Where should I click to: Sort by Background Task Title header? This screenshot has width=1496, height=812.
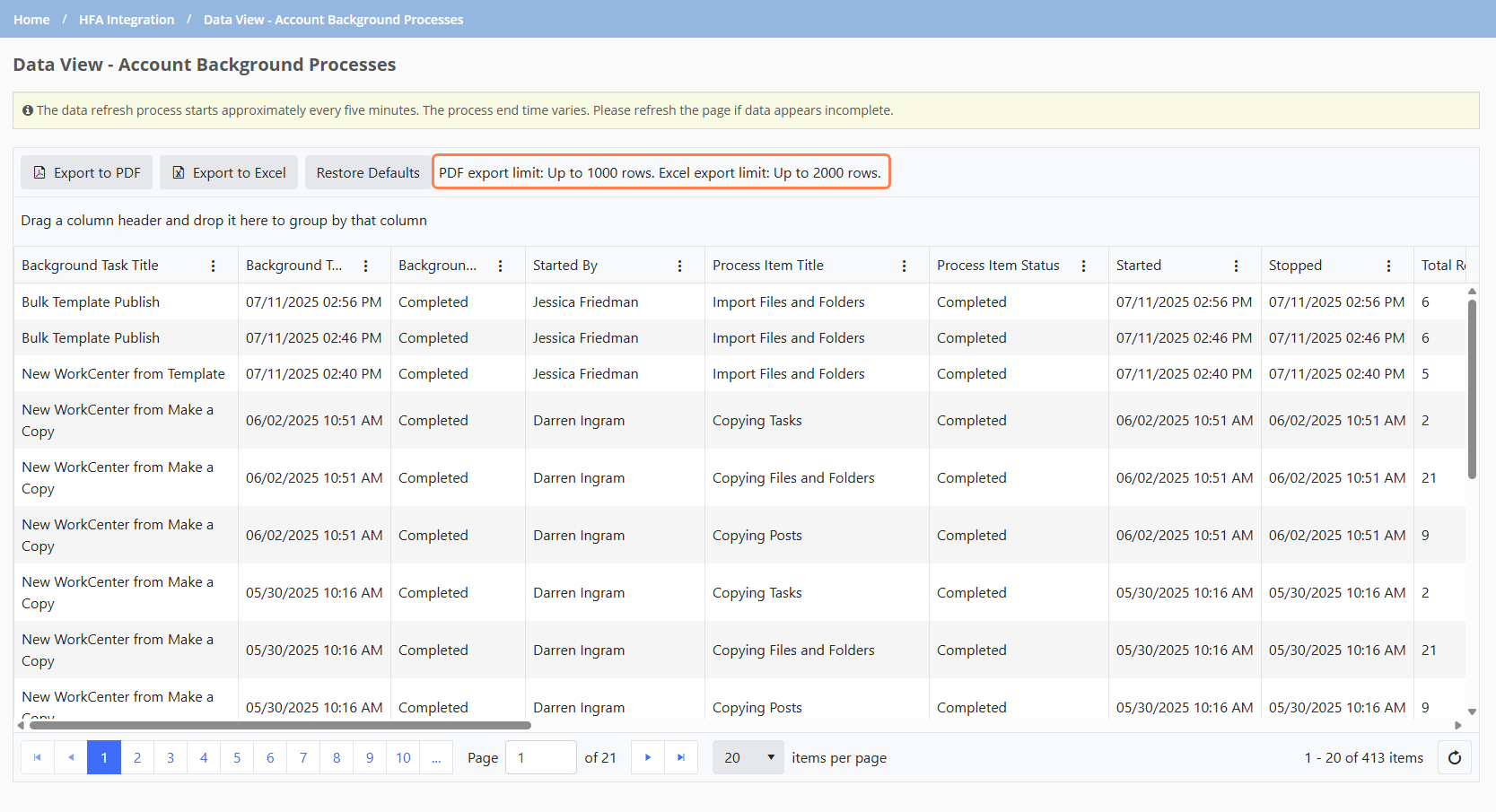(x=90, y=266)
